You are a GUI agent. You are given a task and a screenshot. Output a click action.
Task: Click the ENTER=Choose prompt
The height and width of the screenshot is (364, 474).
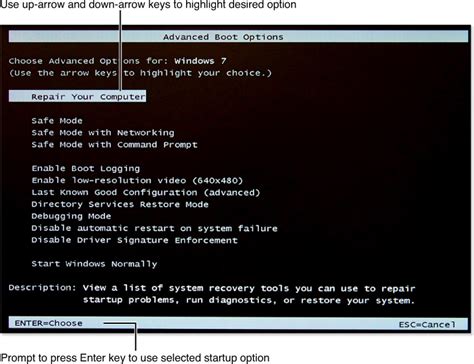[x=49, y=323]
